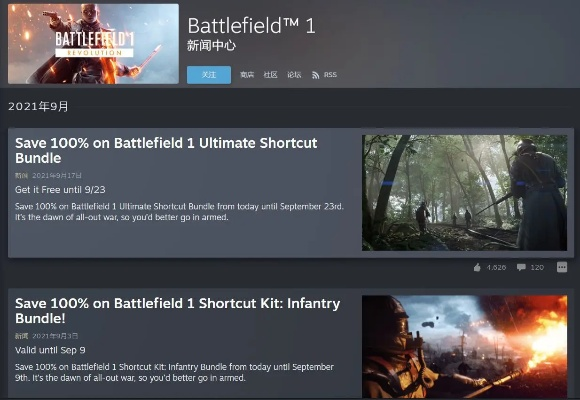This screenshot has height=400, width=580.
Task: Open the Shortcut Kit: Infantry Bundle headline
Action: click(x=178, y=311)
